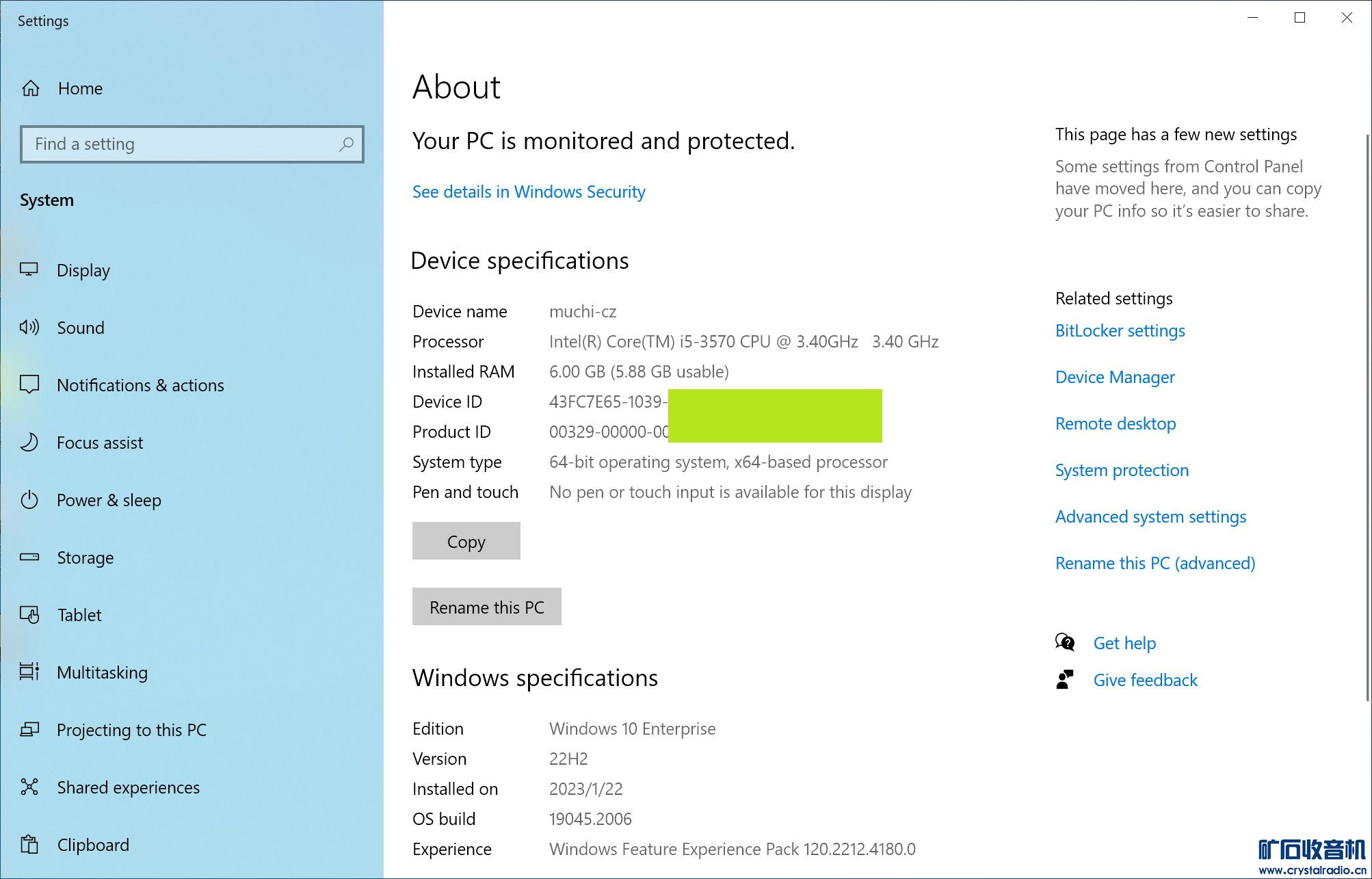This screenshot has width=1372, height=879.
Task: Open BitLocker settings link
Action: click(1120, 330)
